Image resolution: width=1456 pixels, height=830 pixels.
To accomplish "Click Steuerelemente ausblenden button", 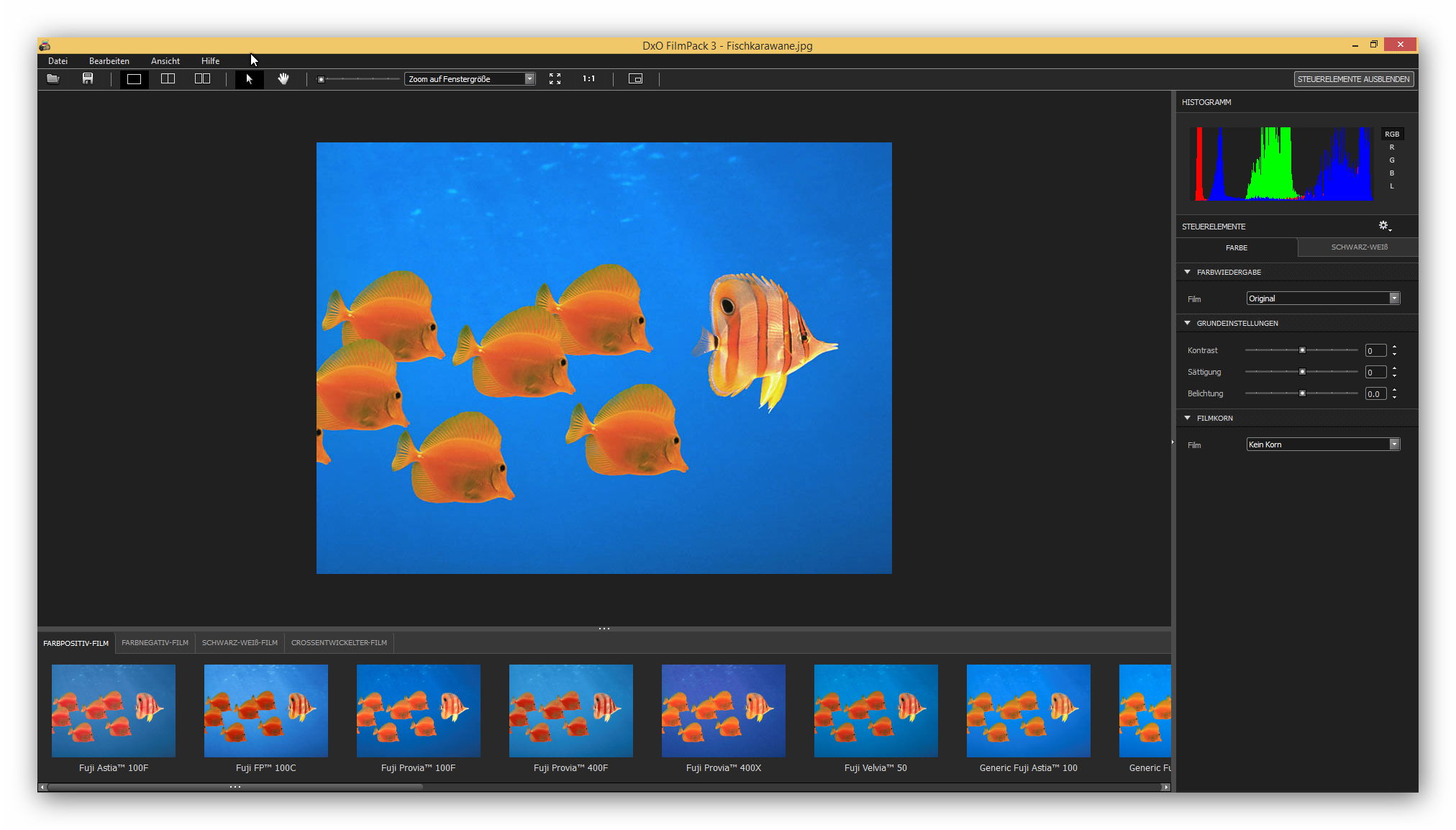I will (x=1353, y=79).
